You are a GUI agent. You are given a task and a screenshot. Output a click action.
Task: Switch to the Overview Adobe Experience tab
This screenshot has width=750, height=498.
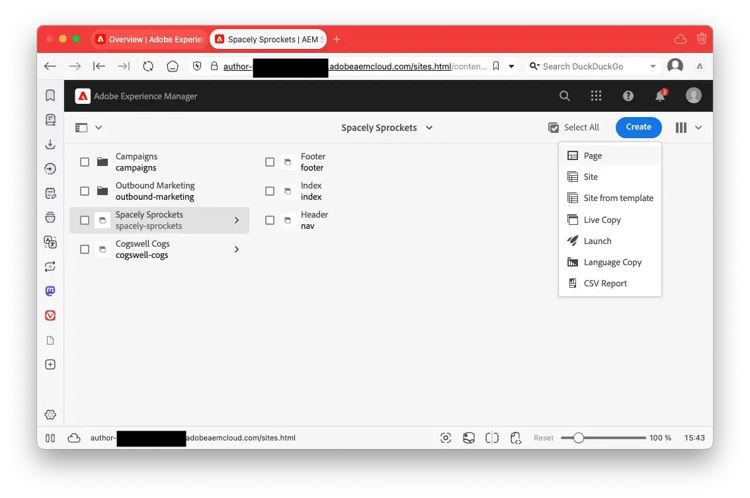click(x=149, y=39)
